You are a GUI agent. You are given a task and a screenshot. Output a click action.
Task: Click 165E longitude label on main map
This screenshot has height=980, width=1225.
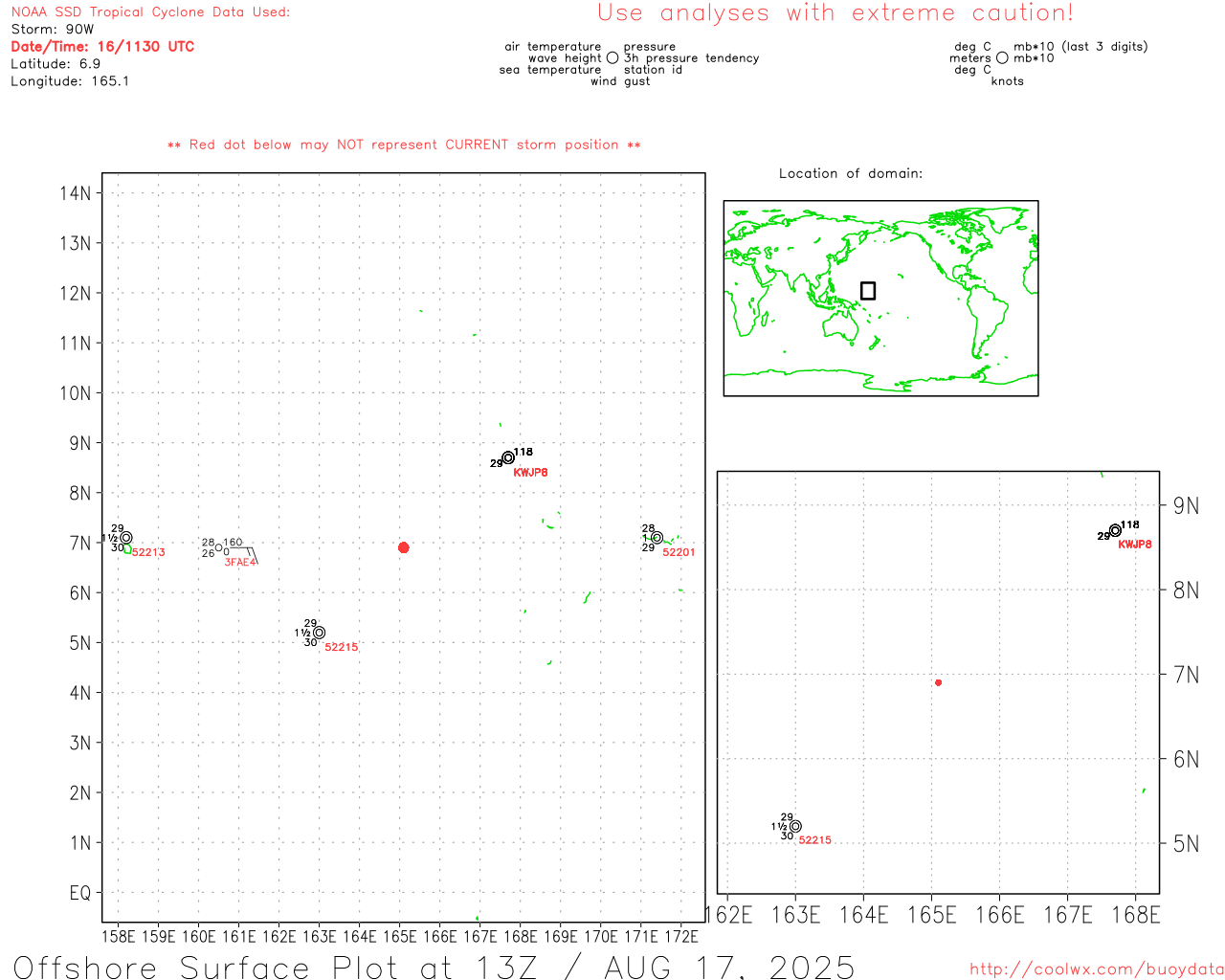(400, 937)
